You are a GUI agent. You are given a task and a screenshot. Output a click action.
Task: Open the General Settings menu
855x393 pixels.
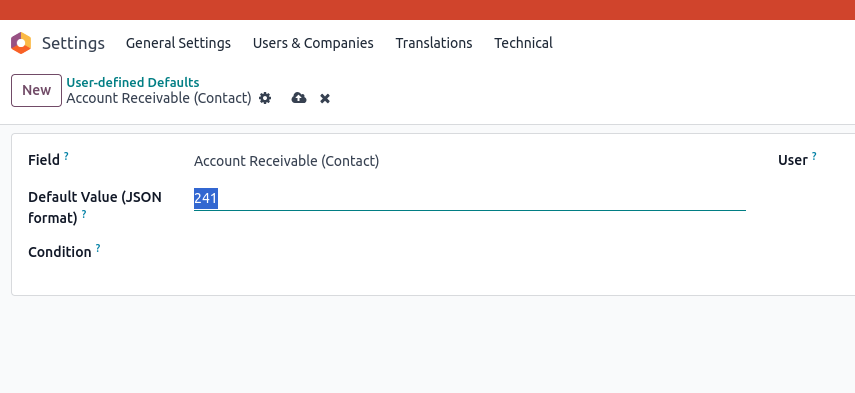[x=178, y=43]
